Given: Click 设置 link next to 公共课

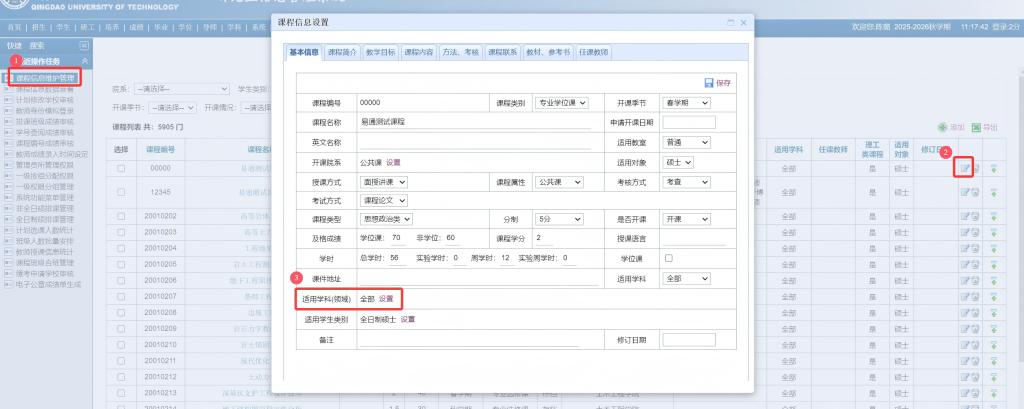Looking at the screenshot, I should (x=393, y=162).
